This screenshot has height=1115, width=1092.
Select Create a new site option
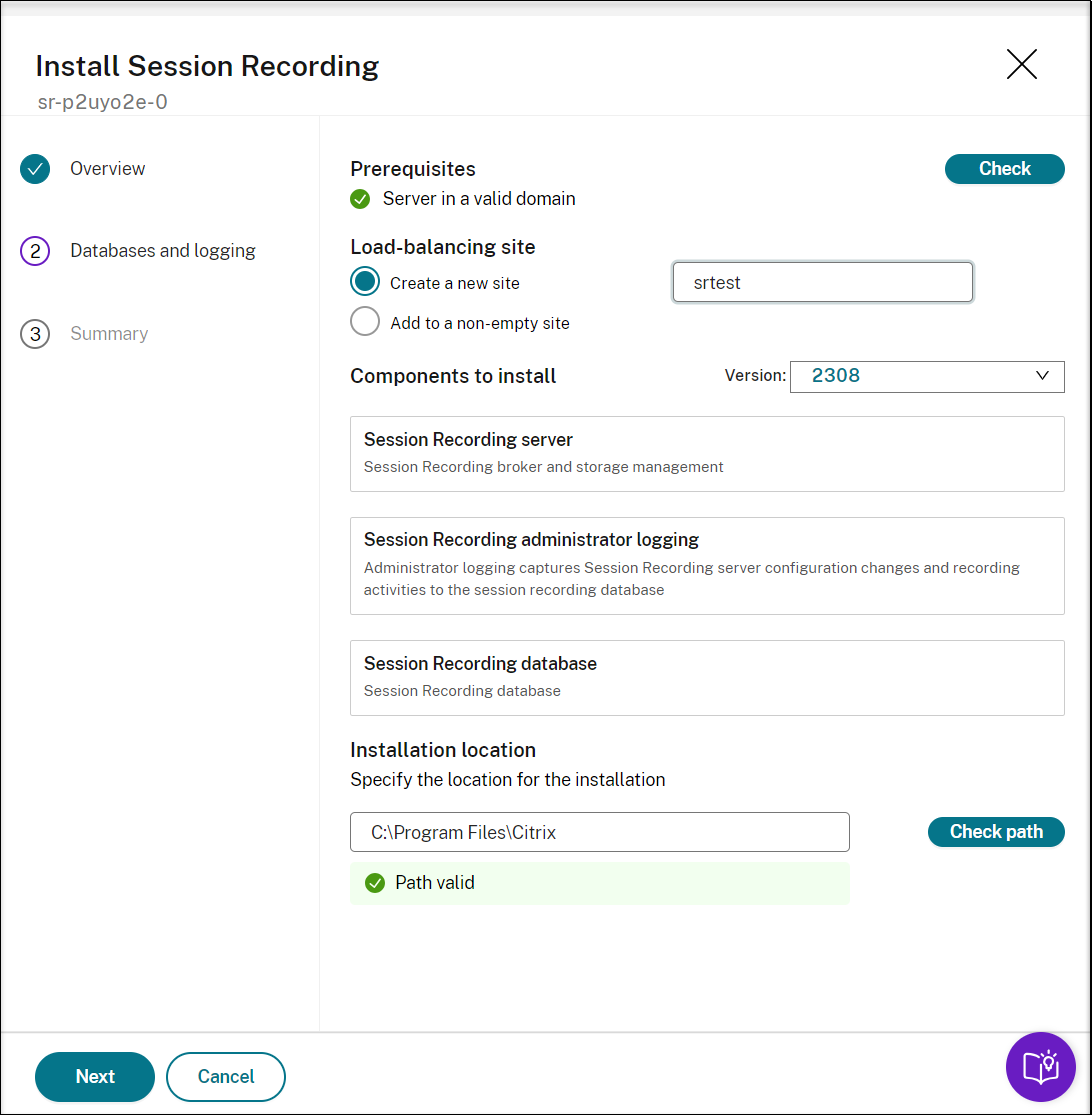tap(365, 282)
